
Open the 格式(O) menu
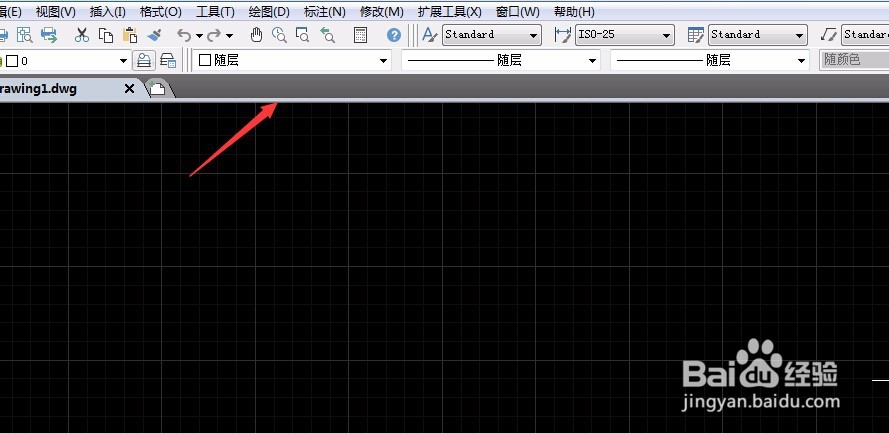(161, 12)
